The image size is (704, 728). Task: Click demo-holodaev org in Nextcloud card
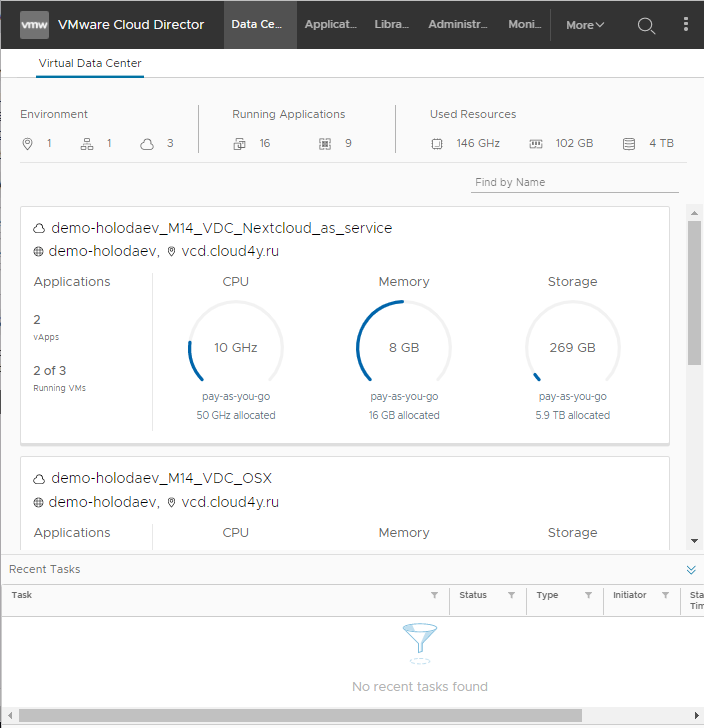(104, 252)
